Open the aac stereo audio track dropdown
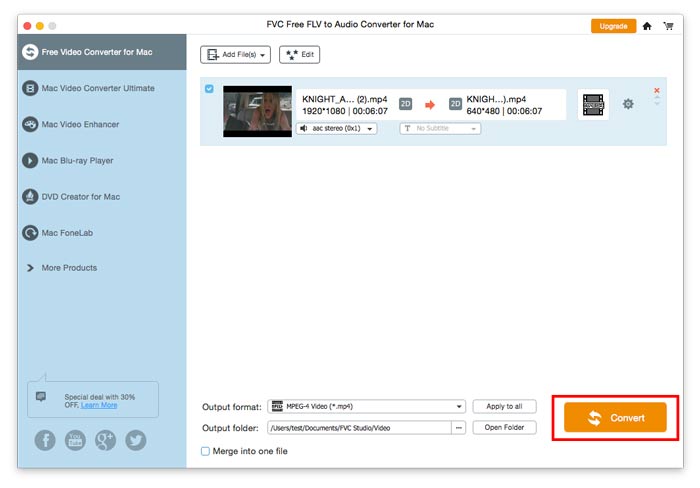This screenshot has width=700, height=488. (x=337, y=129)
